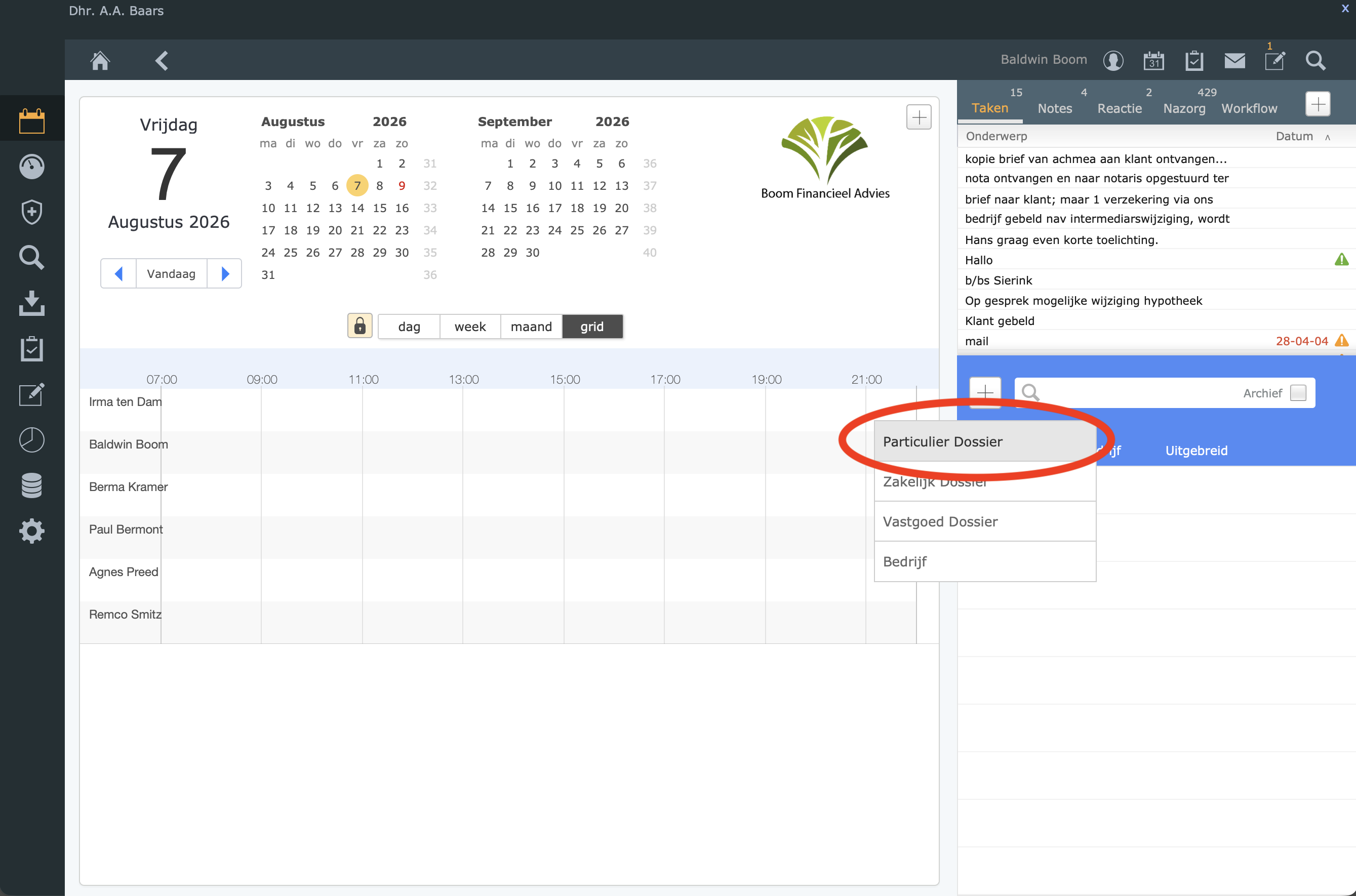Image resolution: width=1356 pixels, height=896 pixels.
Task: Open the clipboard checklist icon in header
Action: (1194, 60)
